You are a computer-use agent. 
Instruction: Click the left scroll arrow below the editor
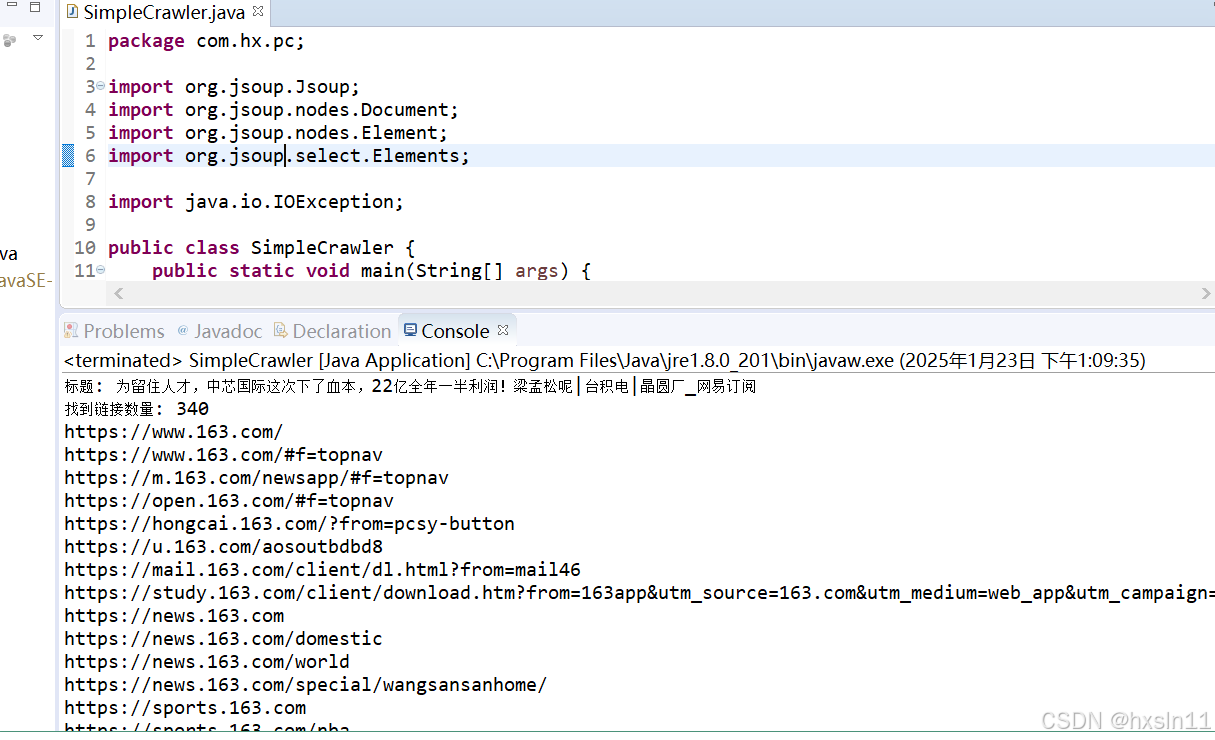pos(118,293)
